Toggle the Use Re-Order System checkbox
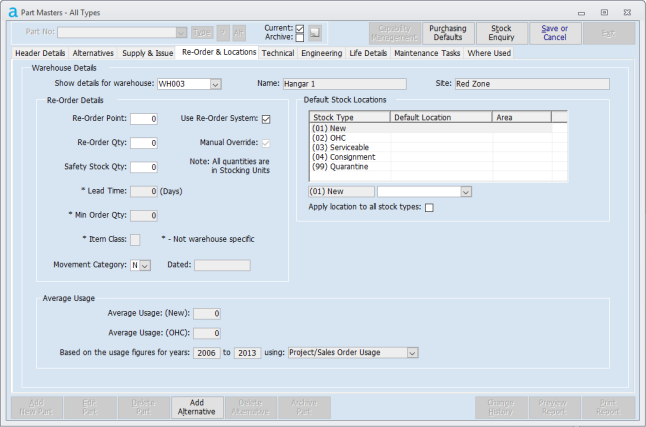This screenshot has height=427, width=646. coord(266,119)
